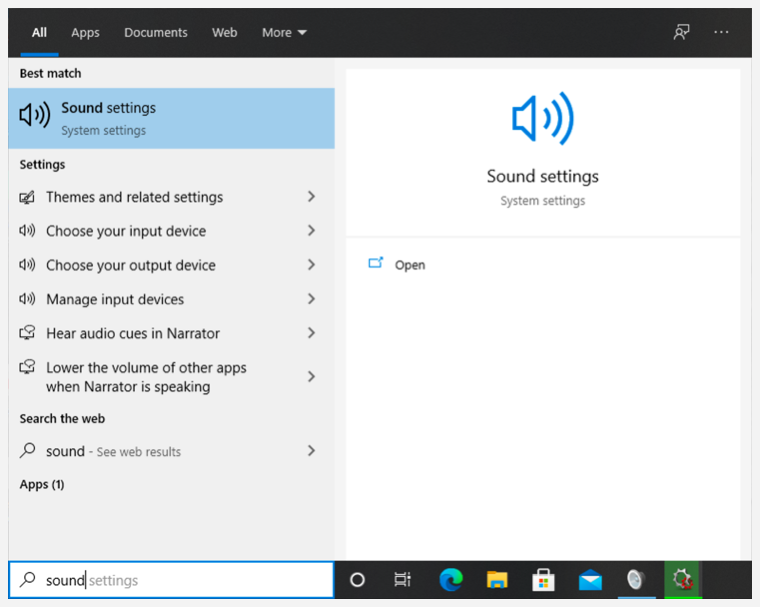
Task: Choose Manage input devices result
Action: (115, 299)
